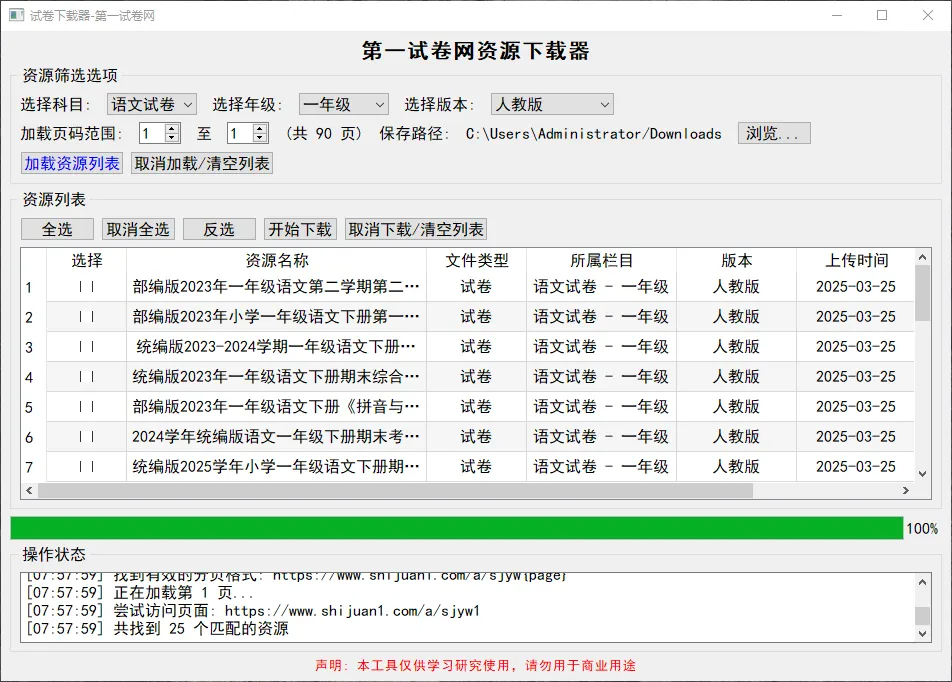Click the 开始下载 button
The width and height of the screenshot is (952, 682).
click(301, 230)
